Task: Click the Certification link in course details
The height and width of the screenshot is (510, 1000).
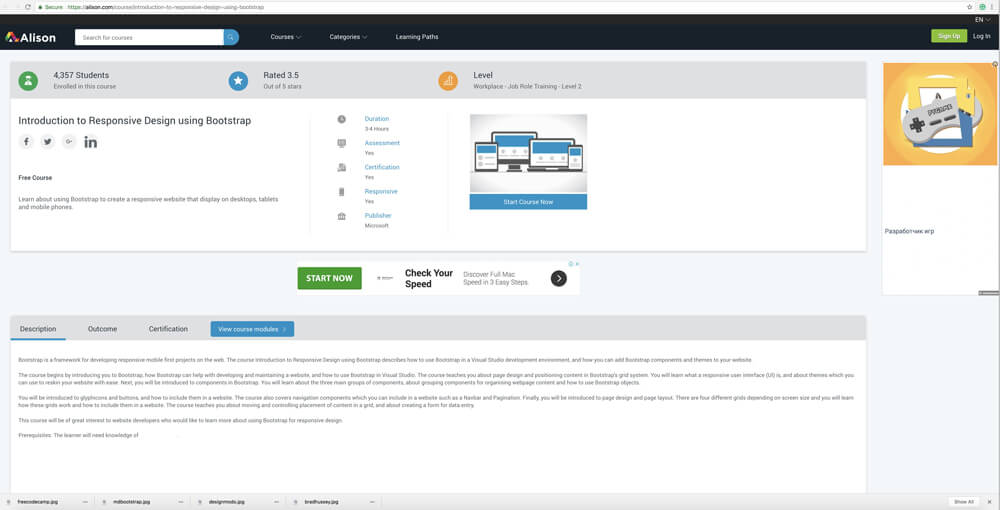Action: (382, 168)
